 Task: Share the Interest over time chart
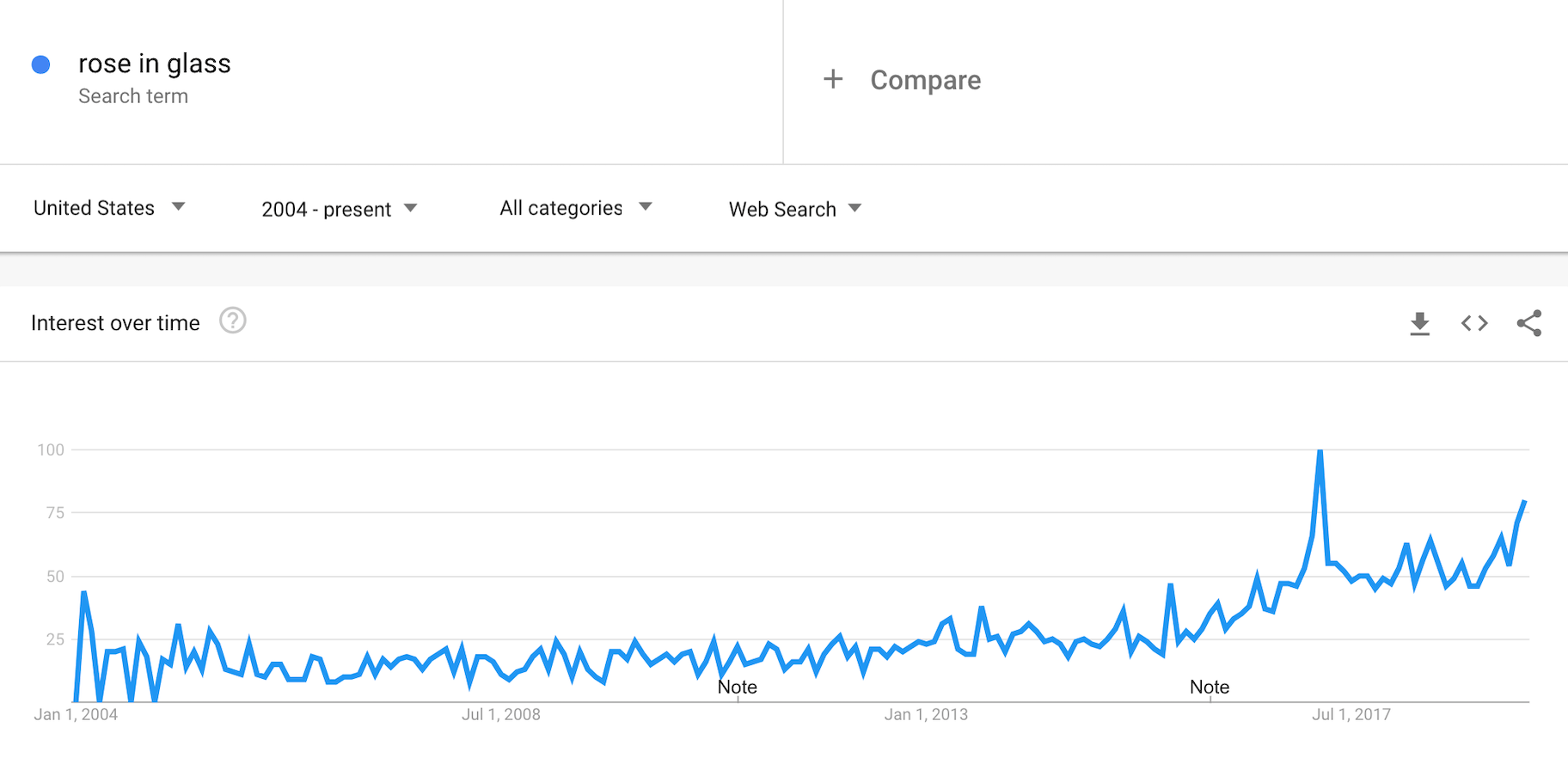tap(1529, 323)
